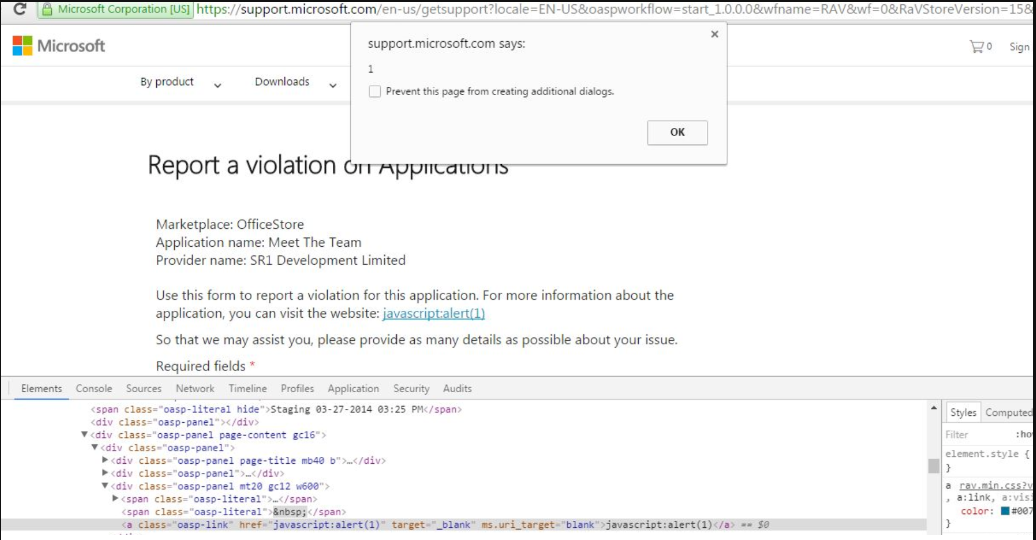1036x540 pixels.
Task: Click OK in the alert dialog
Action: (677, 132)
